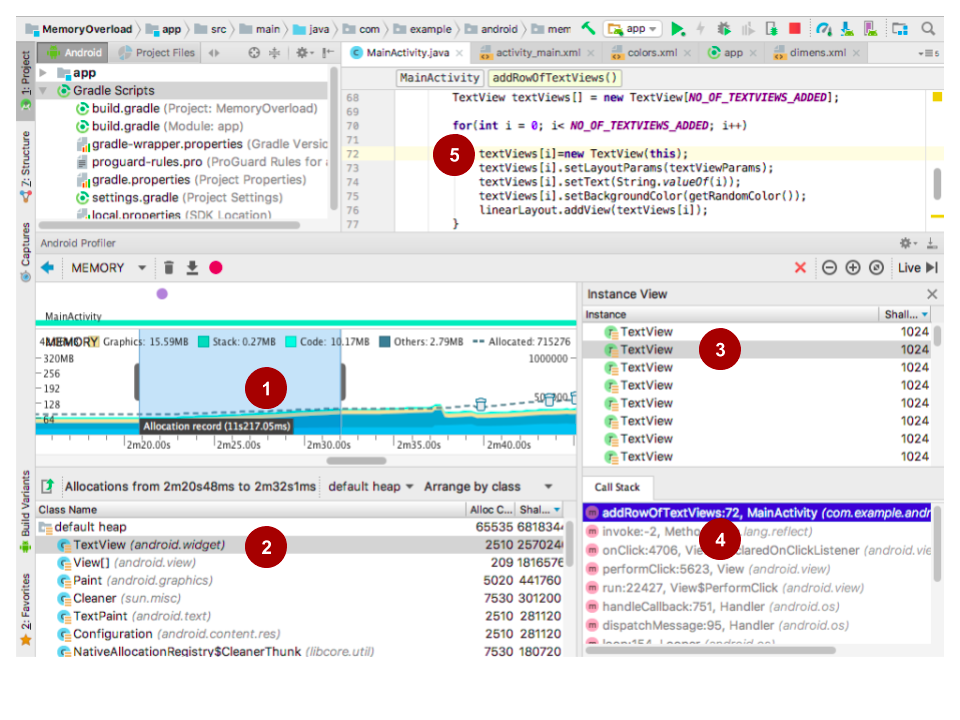Switch to dimens.xml editor tab
This screenshot has height=720, width=960.
(x=817, y=53)
